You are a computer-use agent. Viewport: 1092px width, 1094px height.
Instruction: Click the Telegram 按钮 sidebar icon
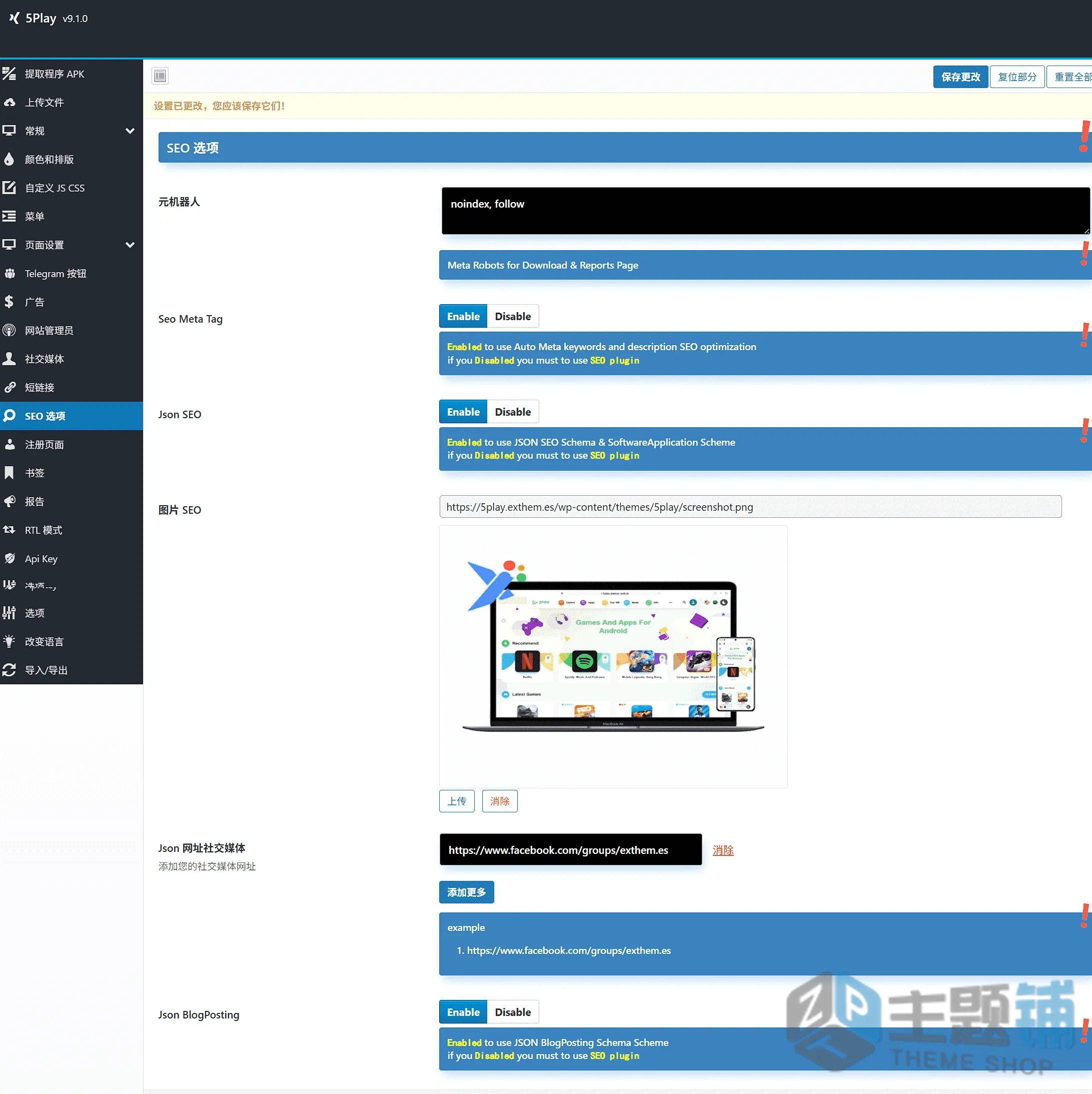(x=9, y=274)
